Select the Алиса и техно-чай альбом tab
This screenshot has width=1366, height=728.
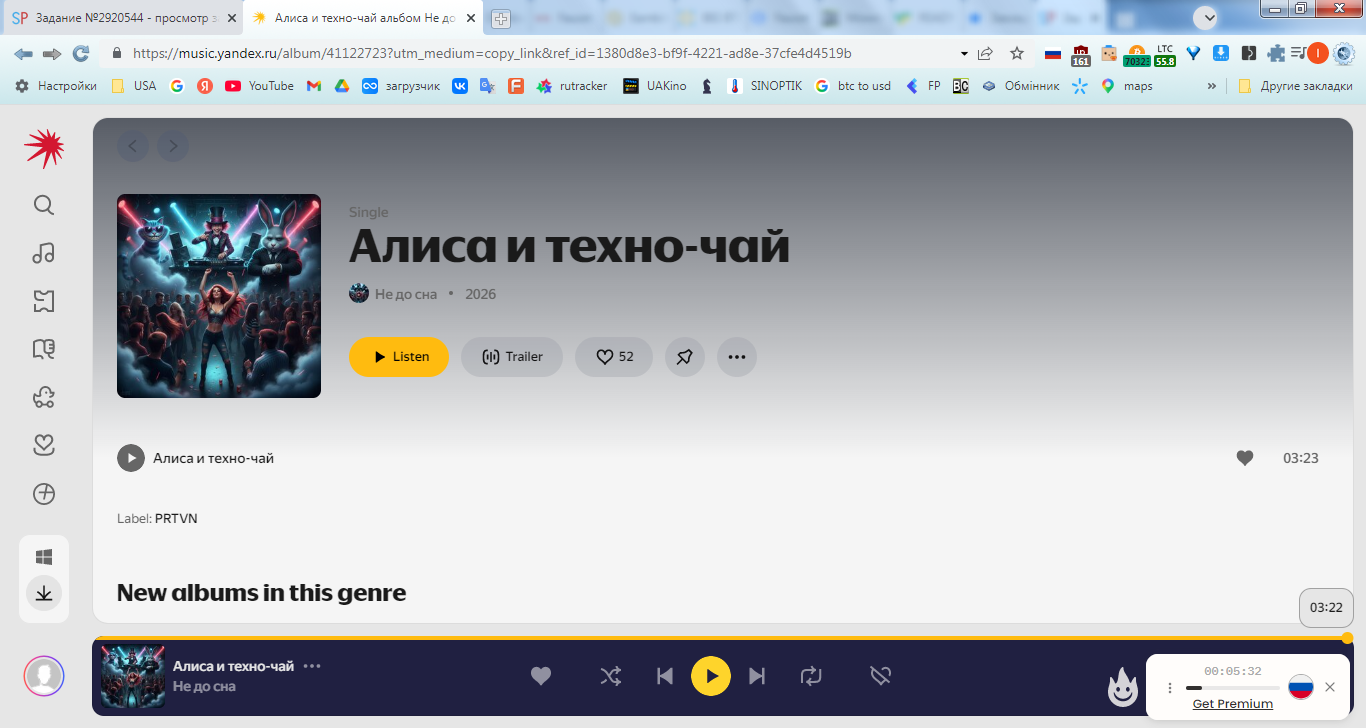(x=363, y=18)
